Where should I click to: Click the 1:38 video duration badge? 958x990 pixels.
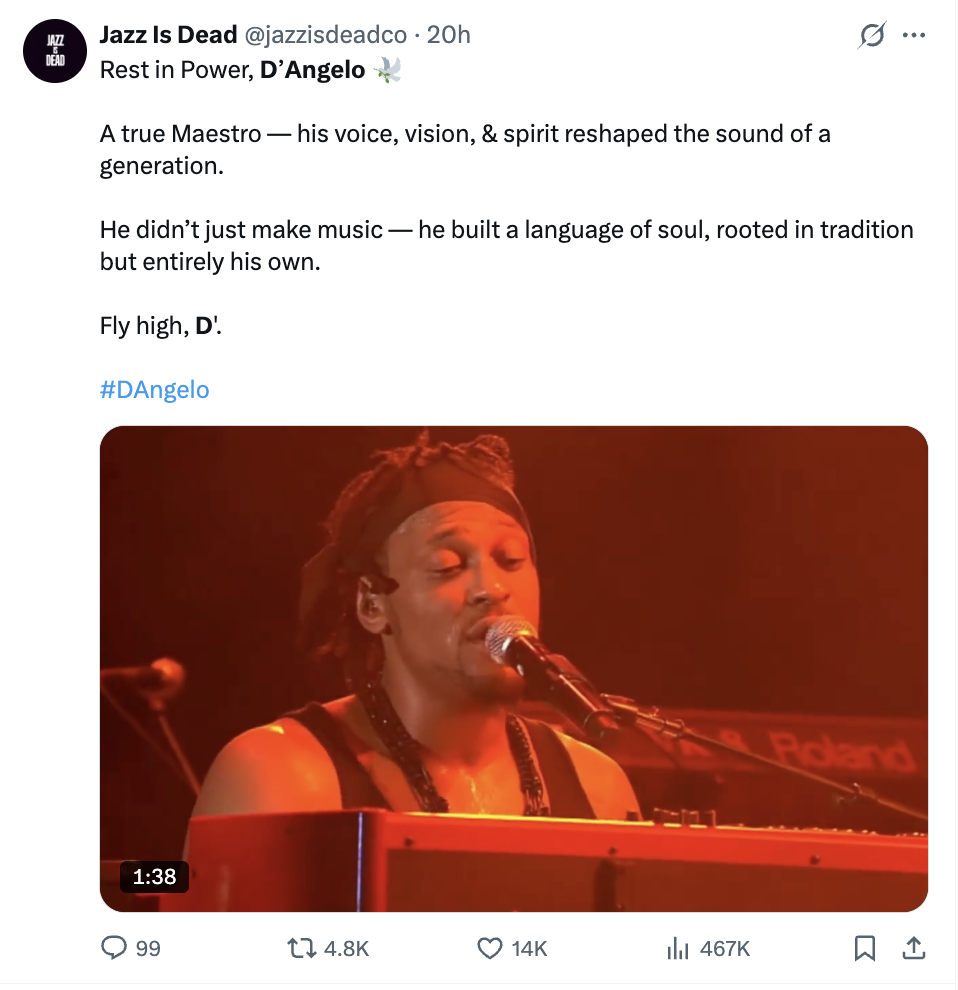pyautogui.click(x=154, y=876)
